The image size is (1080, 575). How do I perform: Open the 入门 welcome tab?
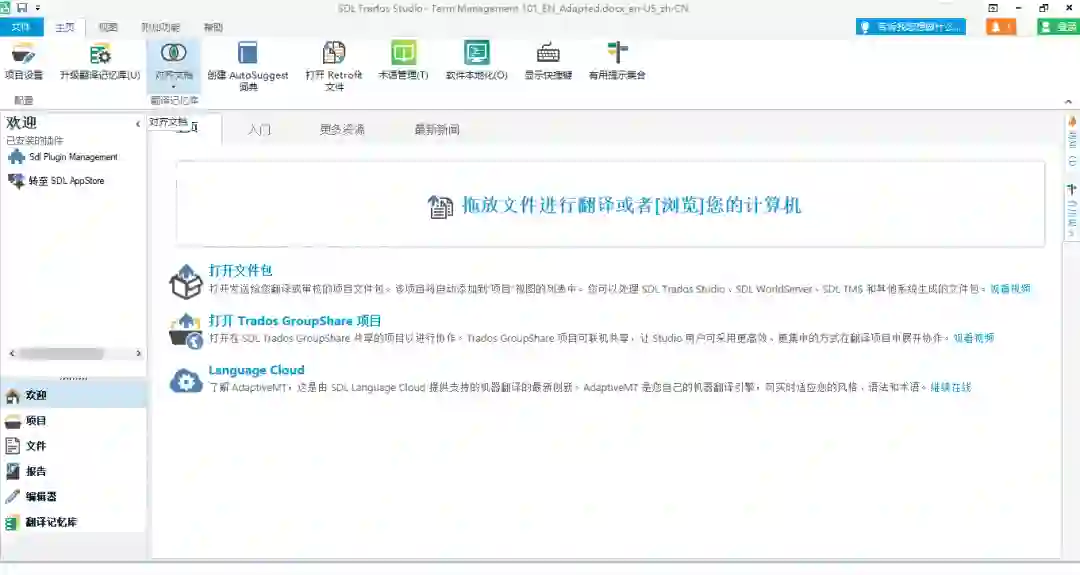coord(260,129)
